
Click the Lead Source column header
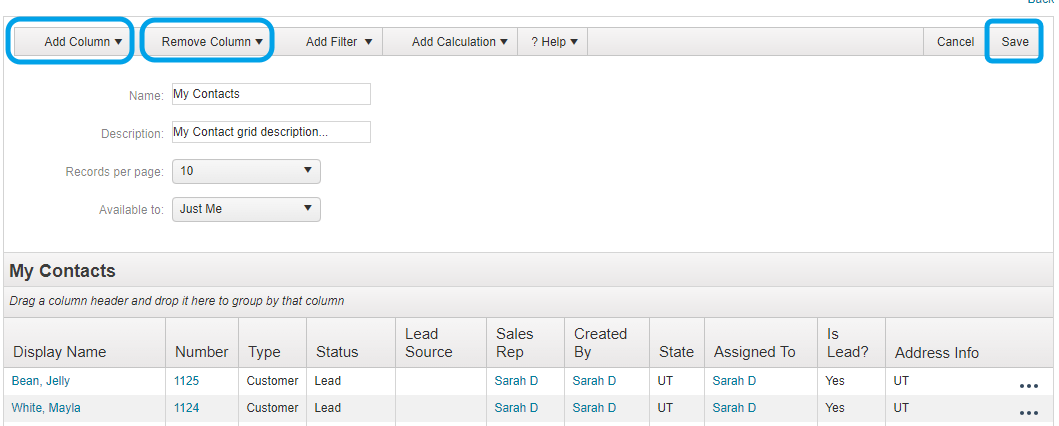(x=441, y=343)
